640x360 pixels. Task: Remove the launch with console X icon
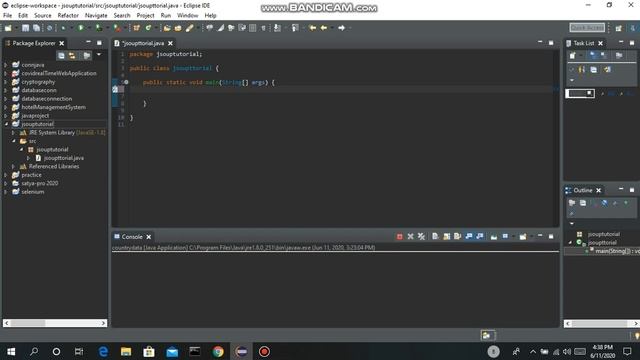[x=410, y=236]
